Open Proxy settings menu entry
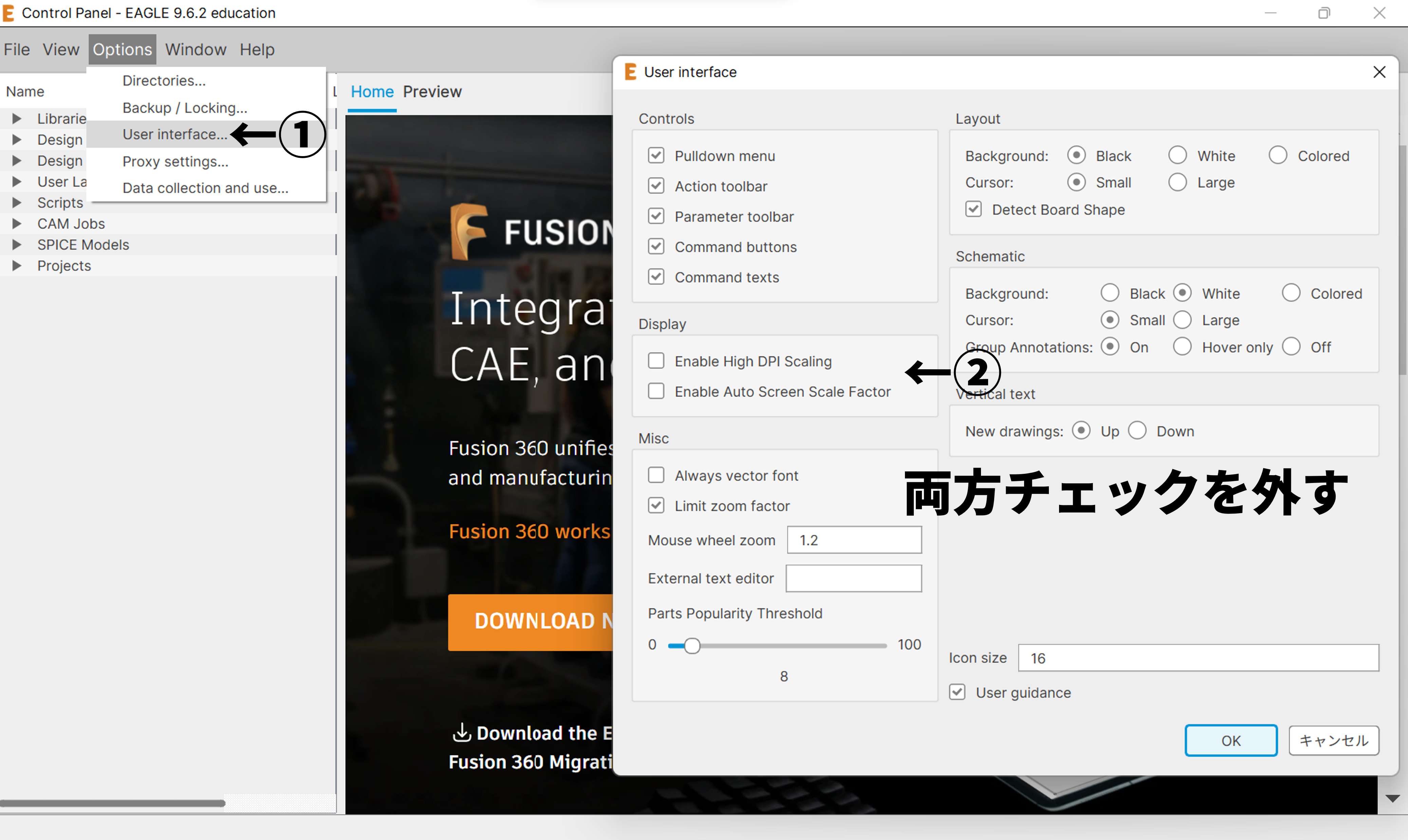 [175, 161]
